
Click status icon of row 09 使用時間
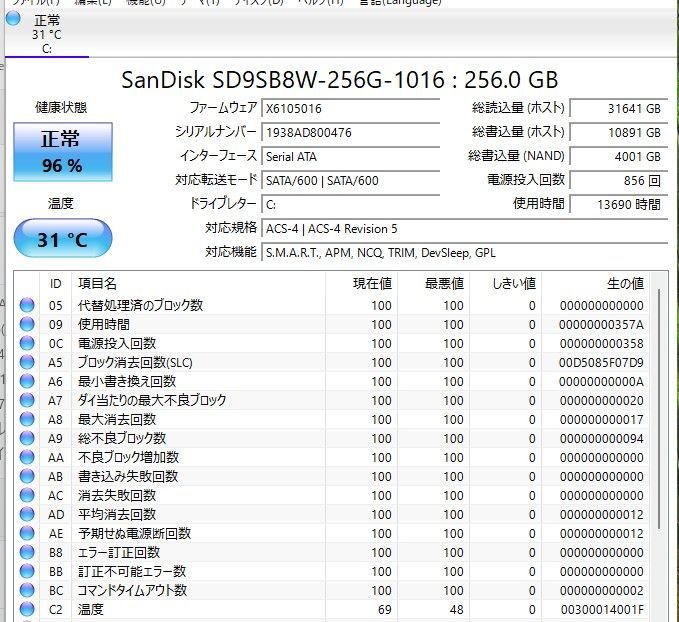coord(27,324)
